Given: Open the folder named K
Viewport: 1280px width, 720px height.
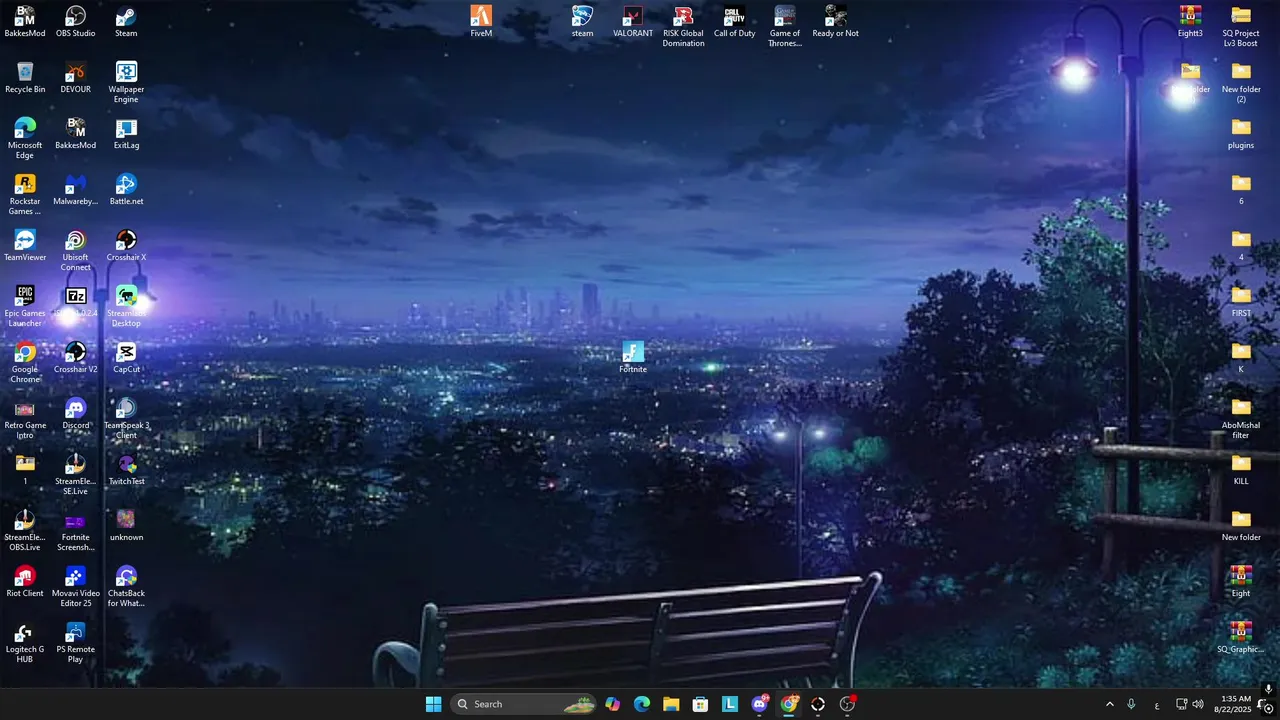Looking at the screenshot, I should point(1241,358).
